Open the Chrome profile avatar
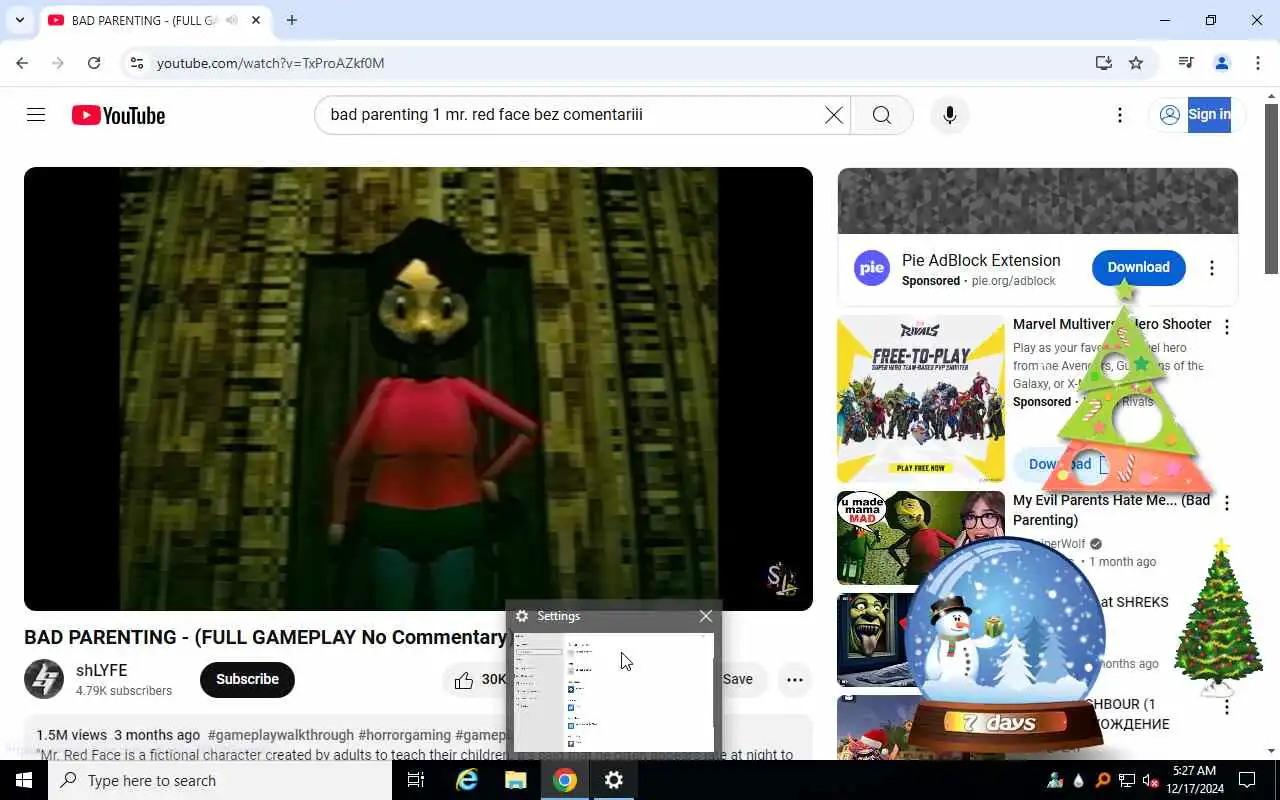The height and width of the screenshot is (800, 1280). tap(1222, 63)
